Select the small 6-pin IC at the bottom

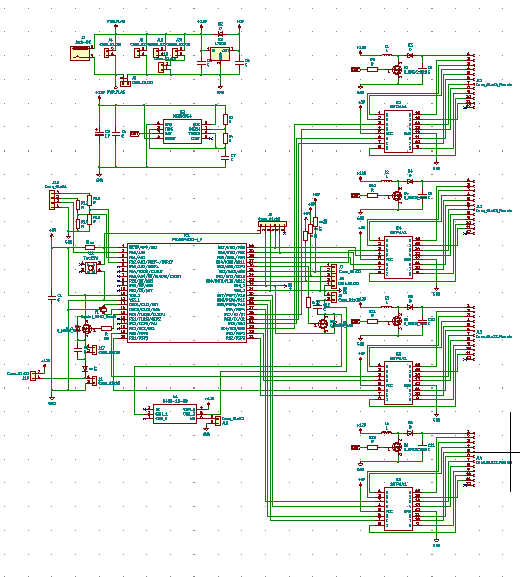point(175,414)
